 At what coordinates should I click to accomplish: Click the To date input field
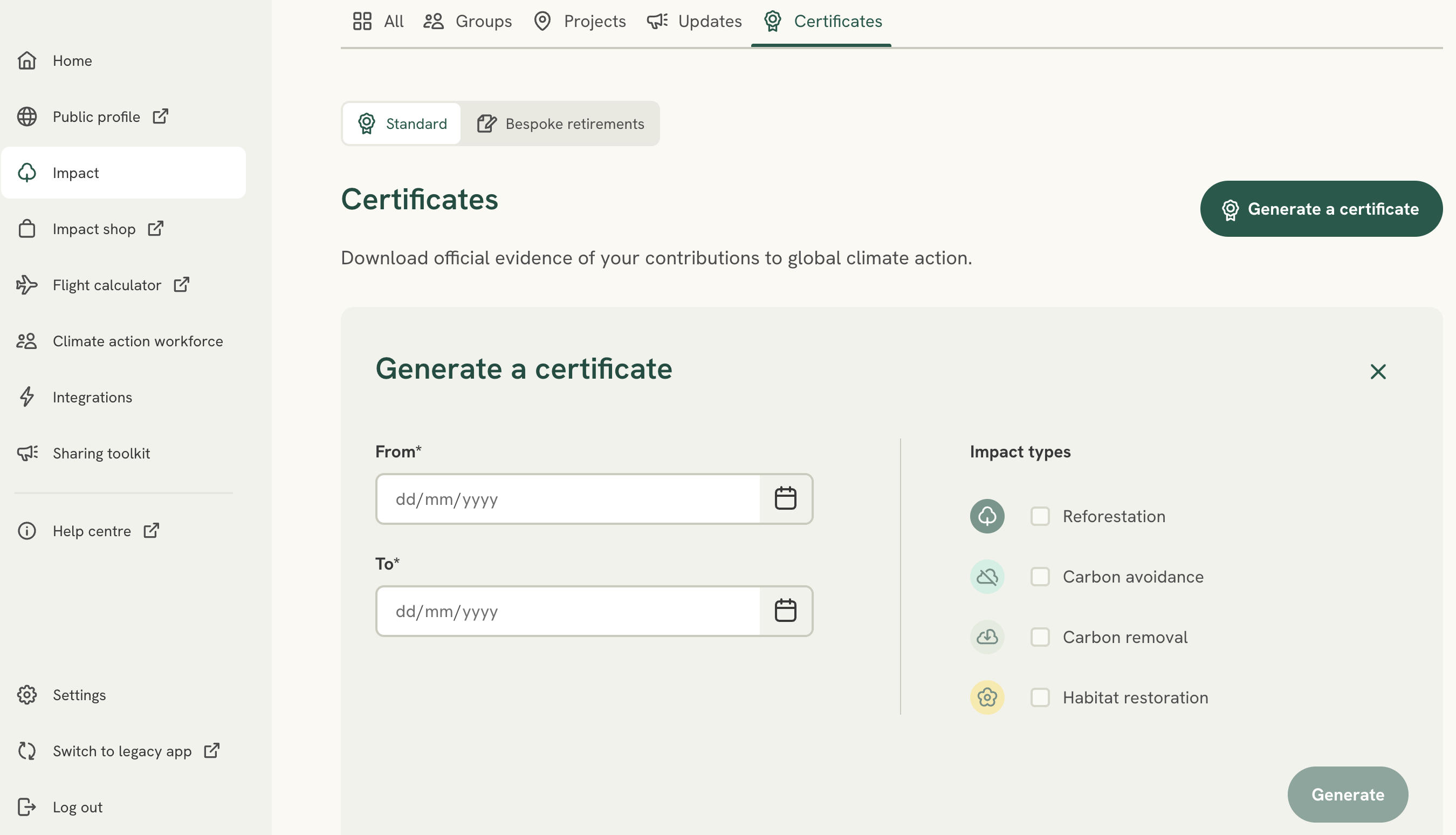(568, 611)
